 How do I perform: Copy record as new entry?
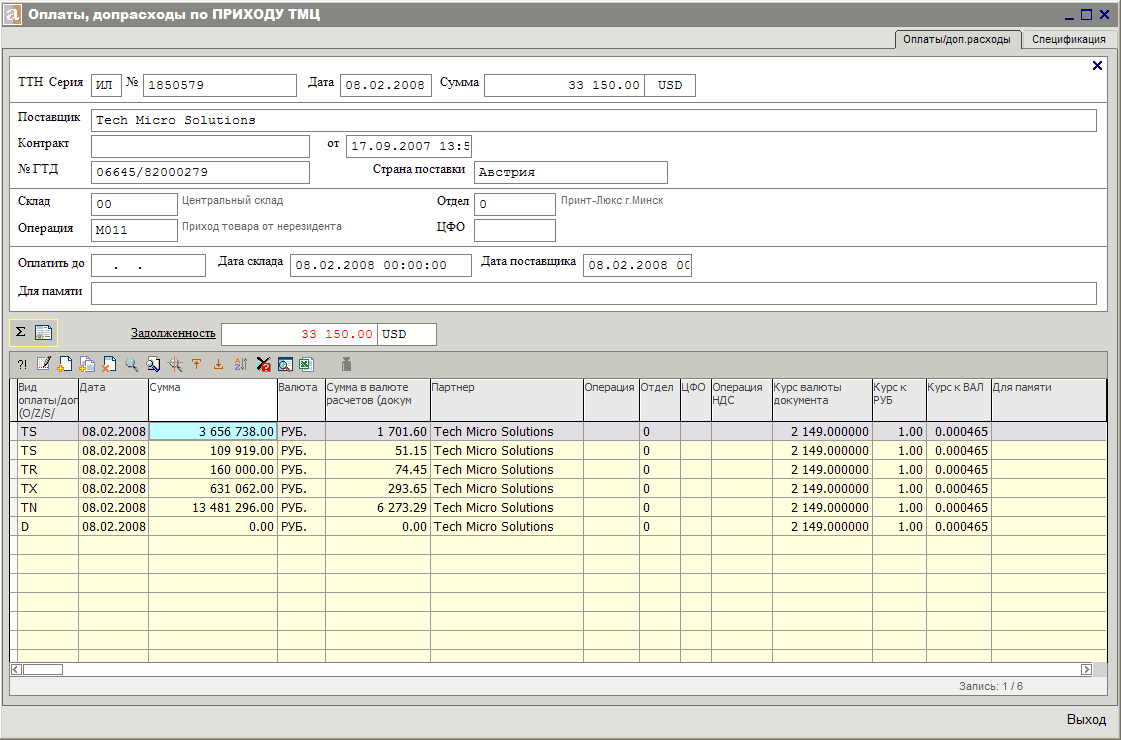tap(87, 365)
